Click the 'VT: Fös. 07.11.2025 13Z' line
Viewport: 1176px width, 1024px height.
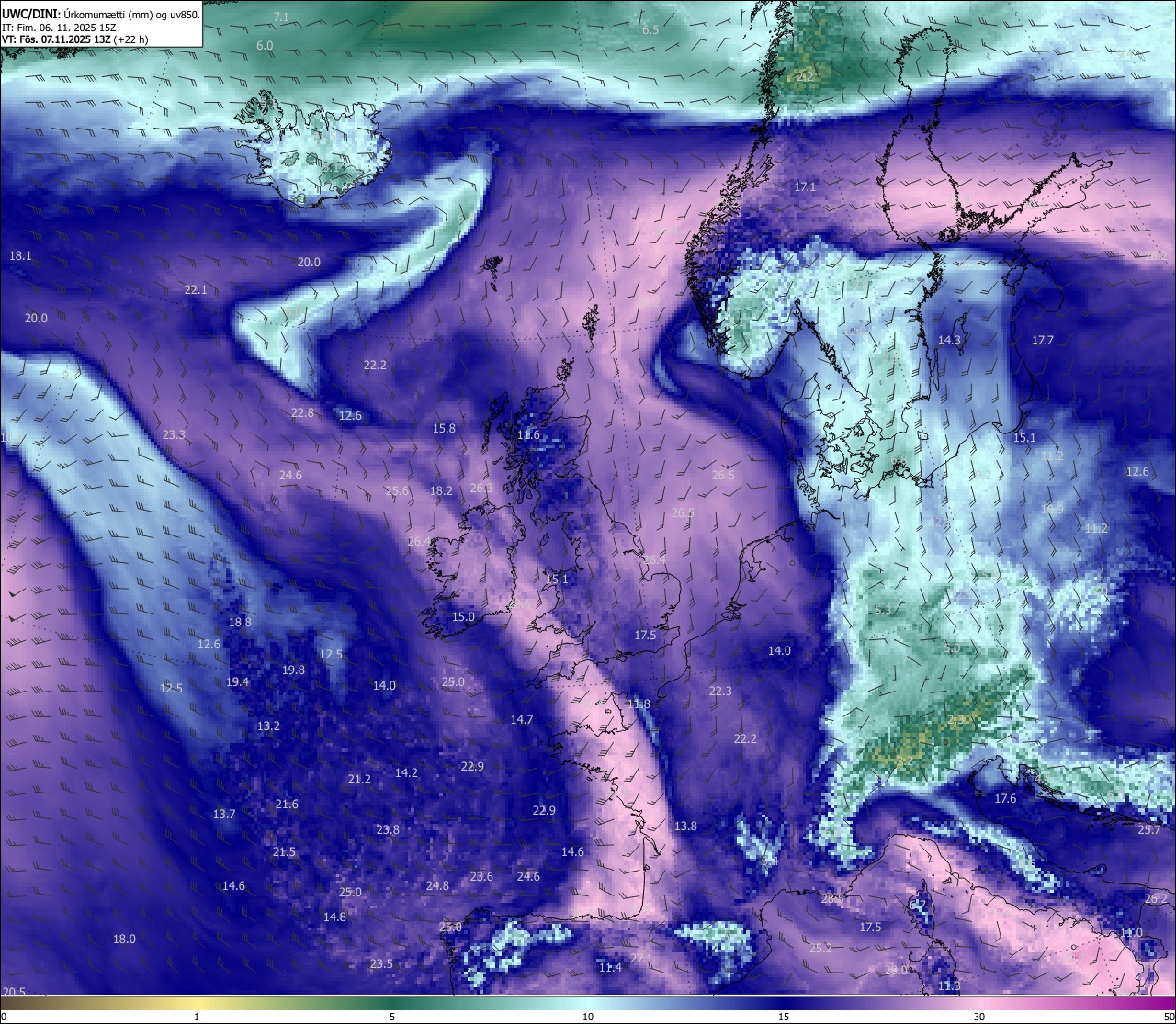point(57,40)
